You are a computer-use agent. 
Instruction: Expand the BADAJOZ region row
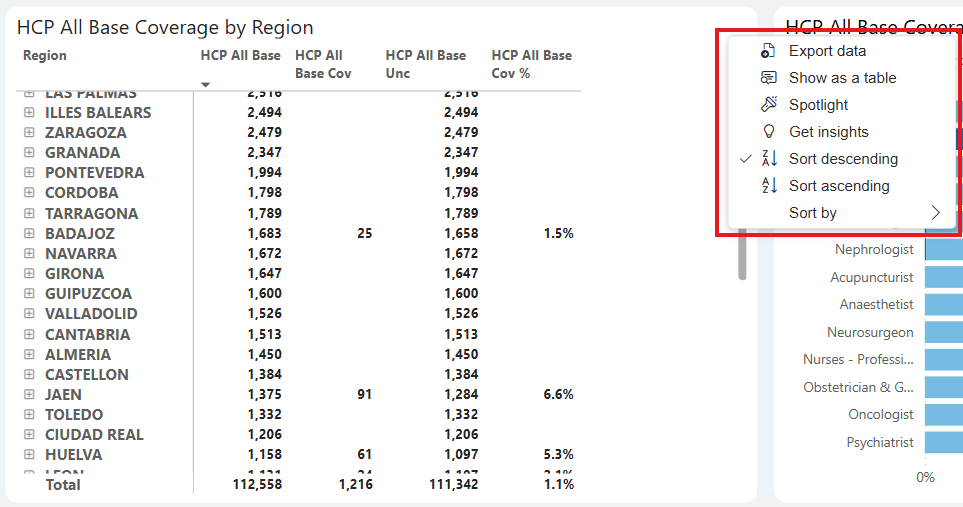pos(29,234)
